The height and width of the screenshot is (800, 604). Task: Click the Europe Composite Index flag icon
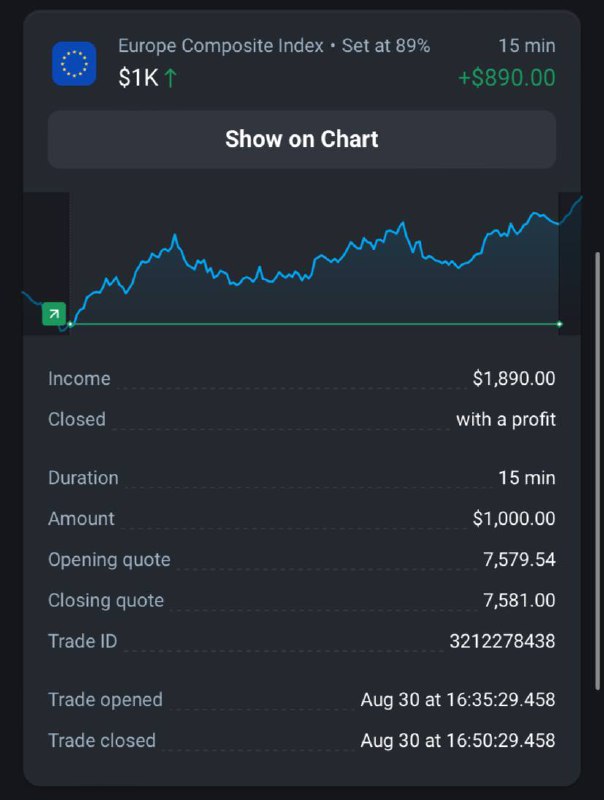74,63
